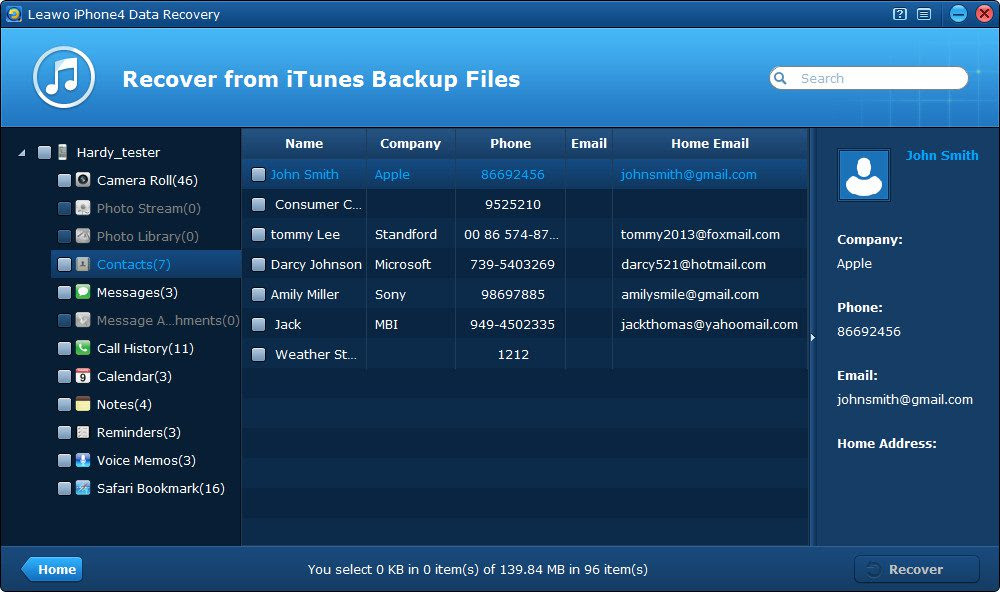The width and height of the screenshot is (1000, 592).
Task: Click the yellow Notes icon
Action: coord(83,404)
